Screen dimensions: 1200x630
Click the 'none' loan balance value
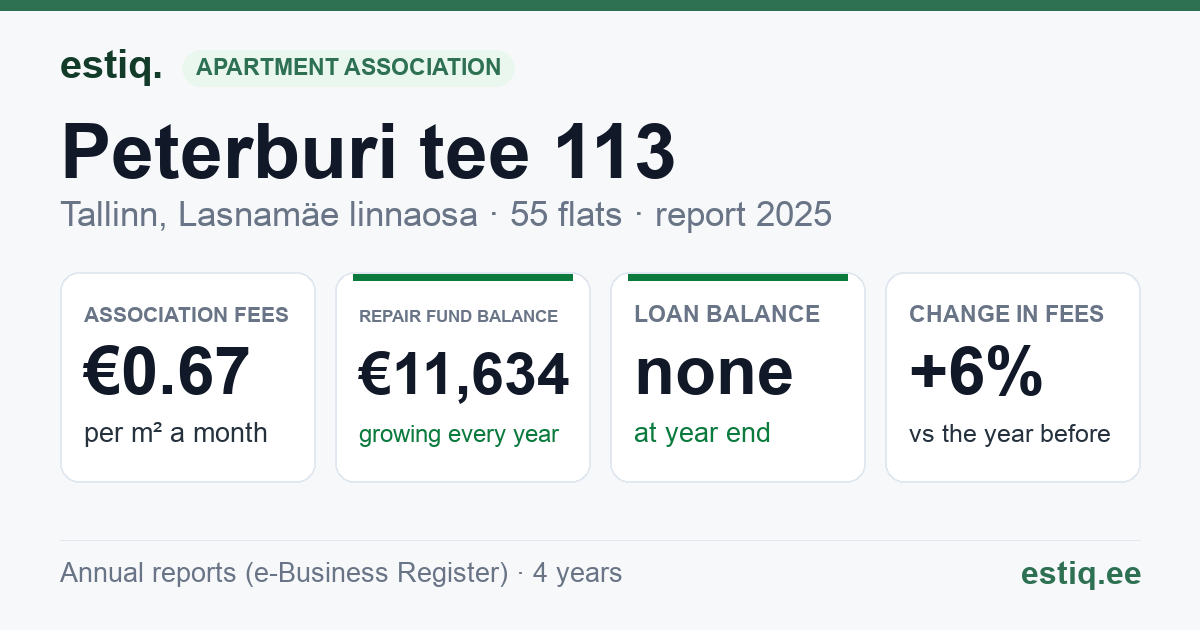click(x=714, y=372)
